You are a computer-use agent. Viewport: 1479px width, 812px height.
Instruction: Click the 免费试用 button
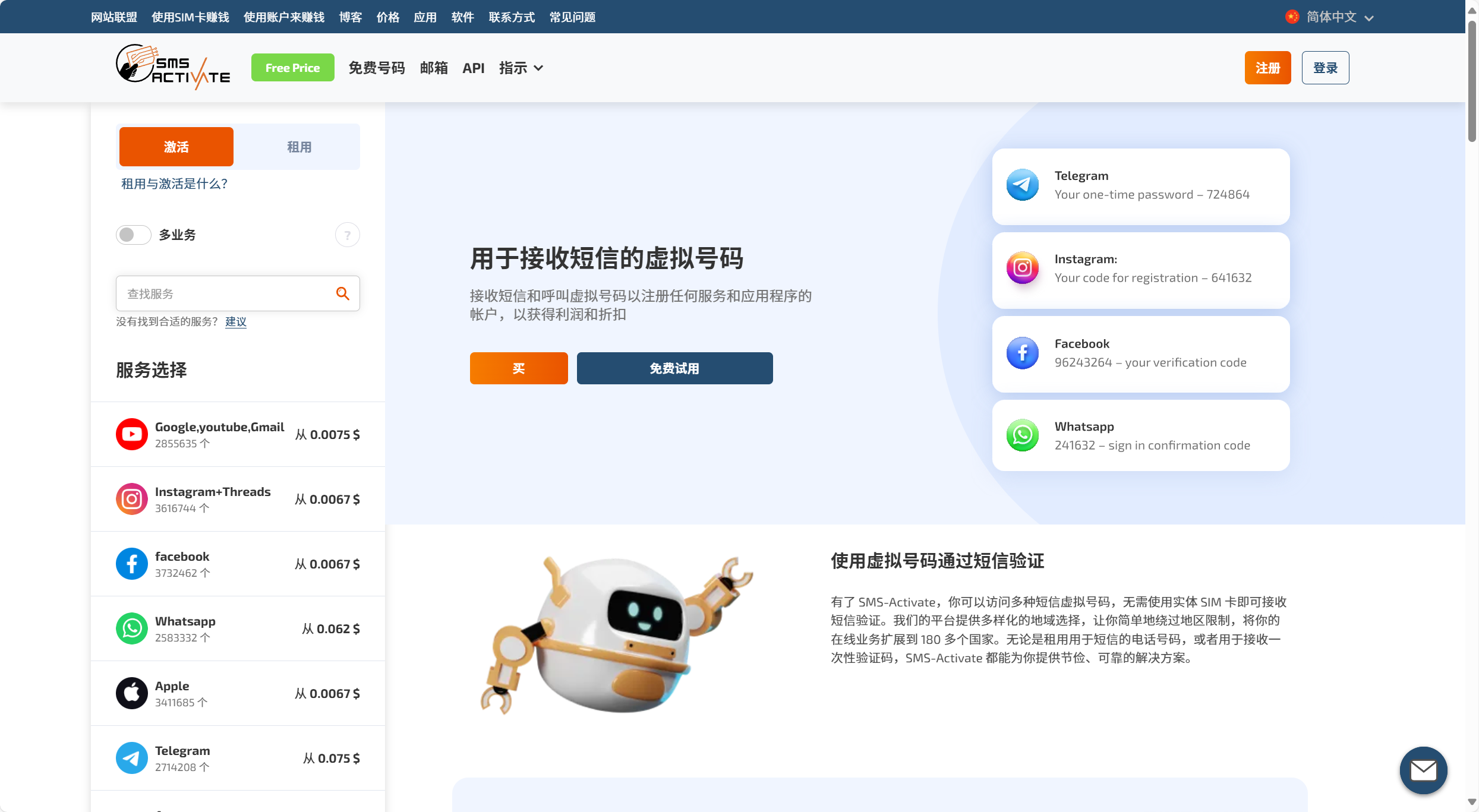[674, 368]
